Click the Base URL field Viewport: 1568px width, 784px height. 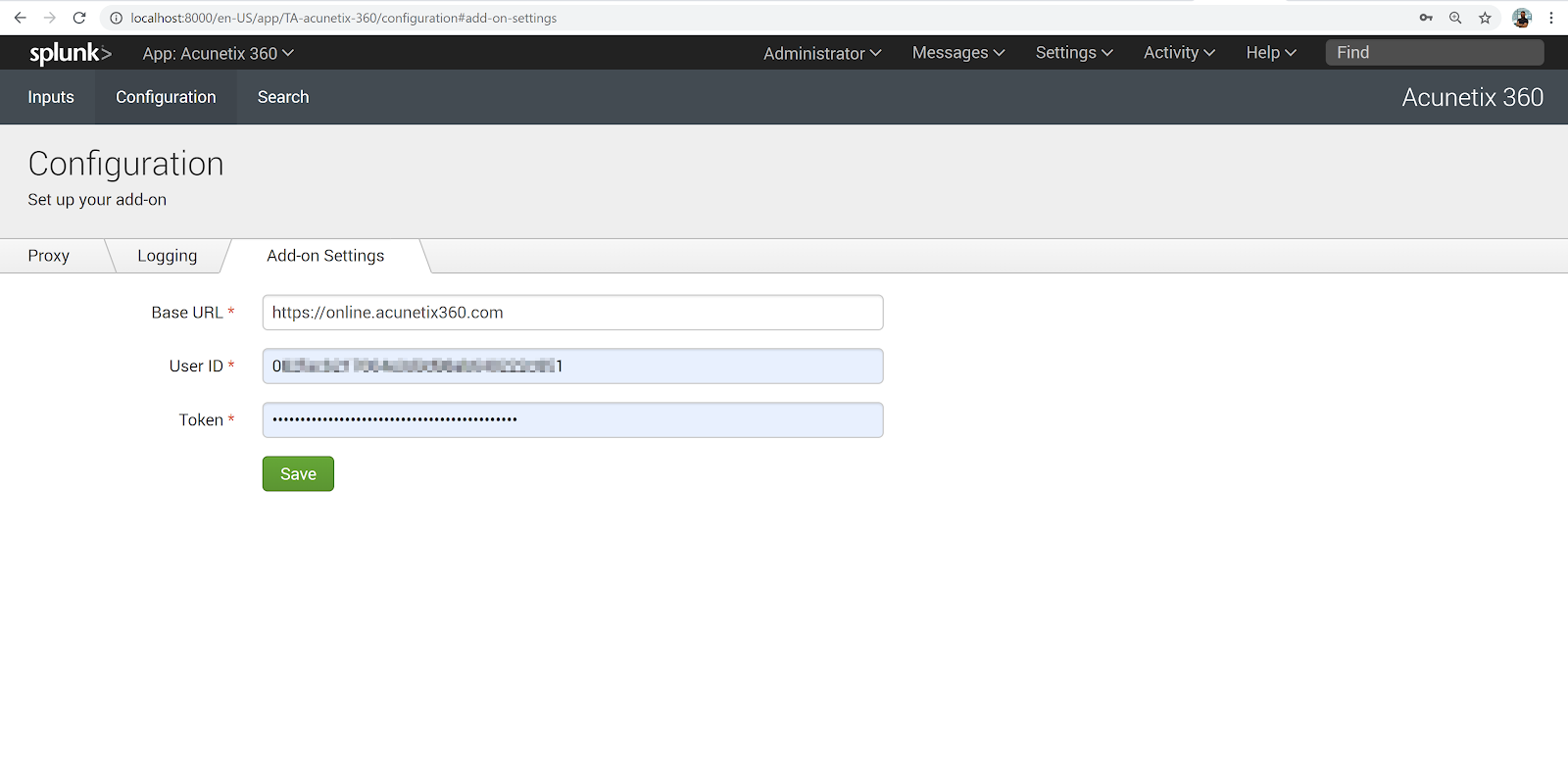point(572,313)
